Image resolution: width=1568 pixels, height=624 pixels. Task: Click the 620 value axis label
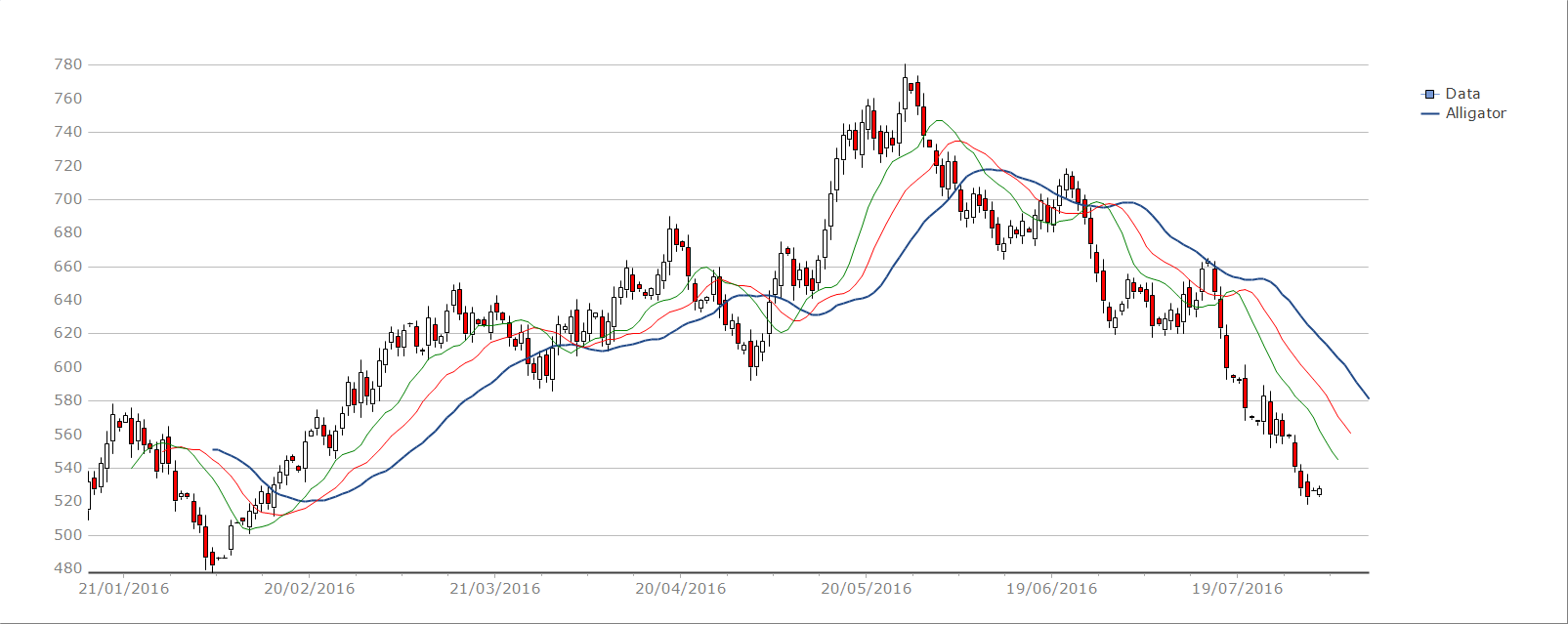[x=68, y=333]
